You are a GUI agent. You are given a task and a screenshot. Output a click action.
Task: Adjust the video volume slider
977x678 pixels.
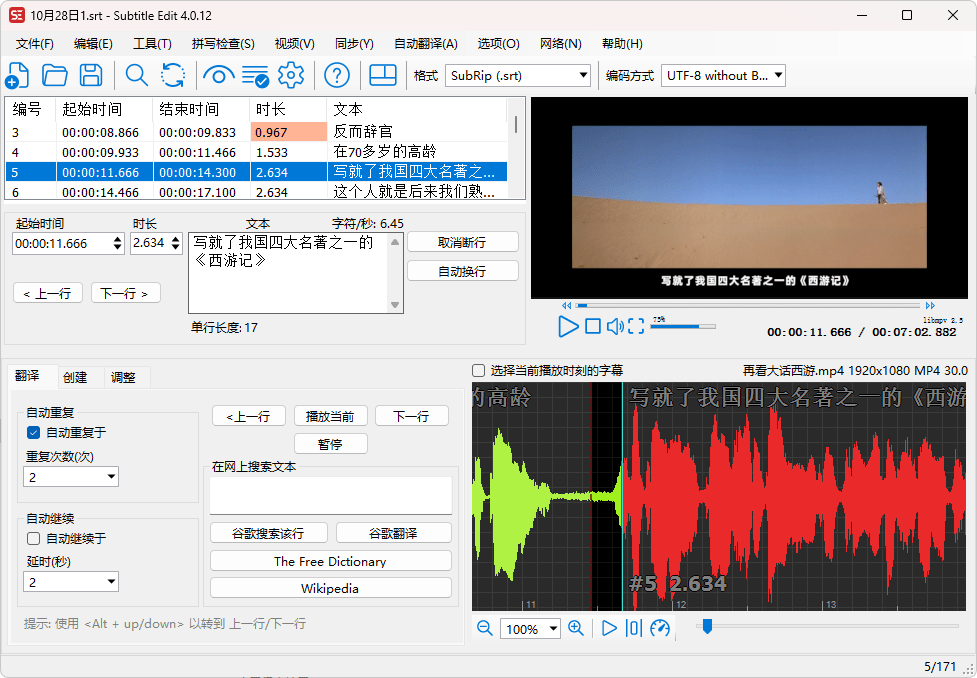pos(683,326)
